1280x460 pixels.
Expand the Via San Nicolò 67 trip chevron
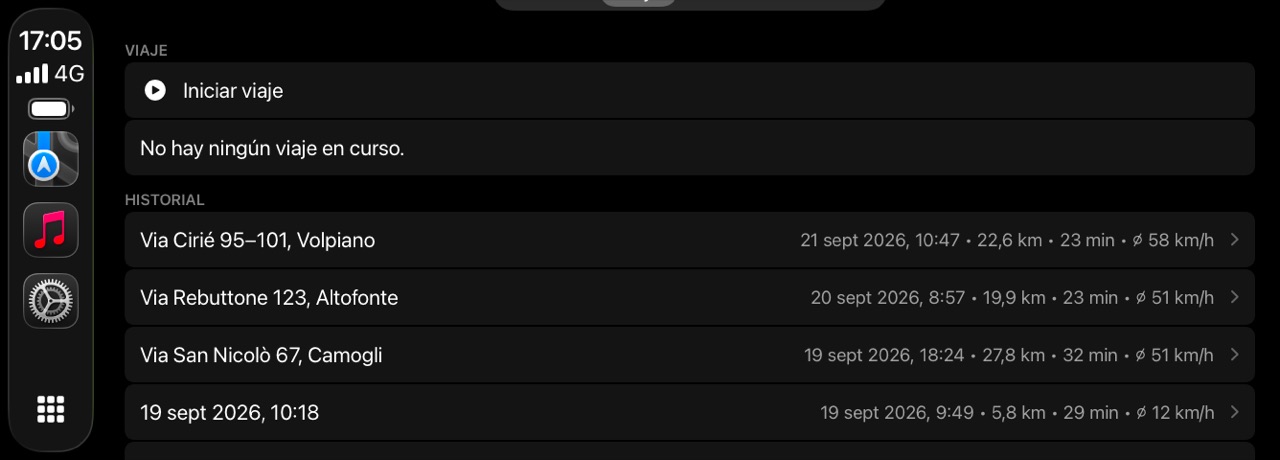[x=1235, y=355]
